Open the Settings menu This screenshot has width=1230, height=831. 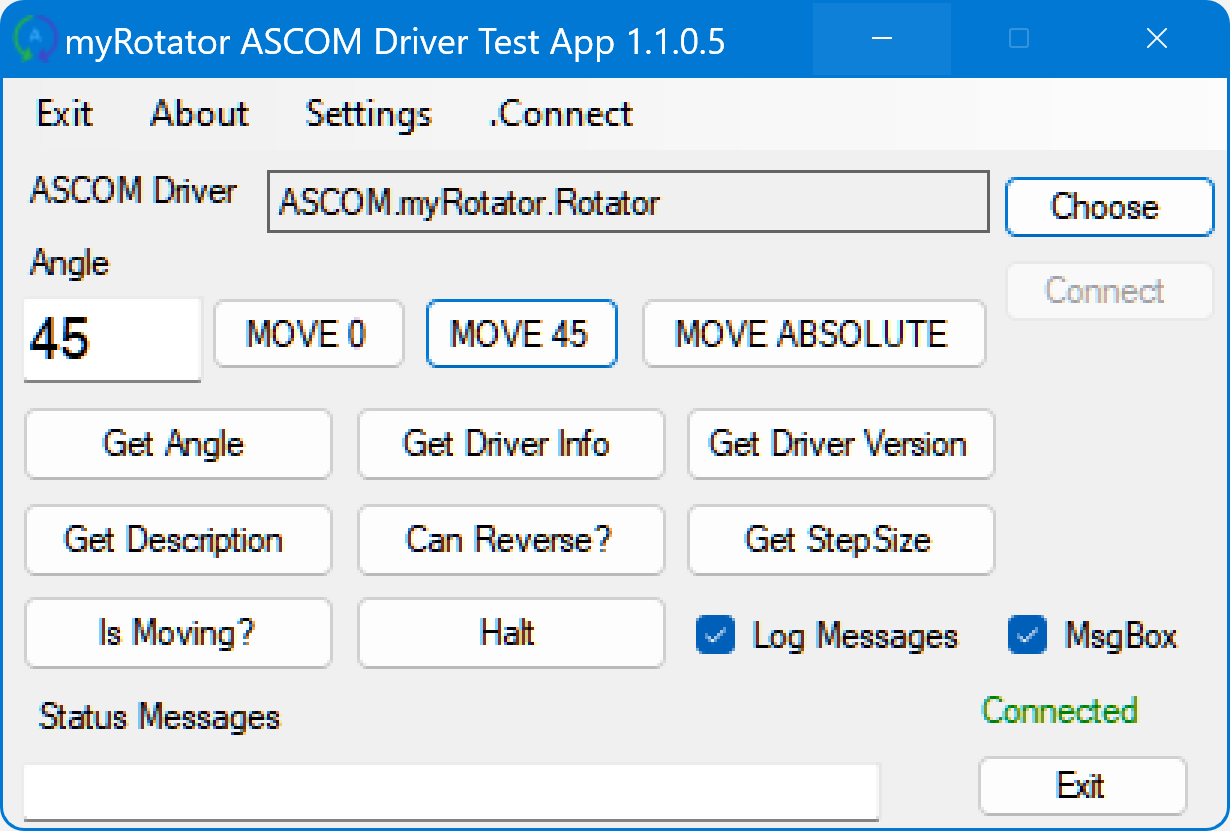click(x=367, y=114)
